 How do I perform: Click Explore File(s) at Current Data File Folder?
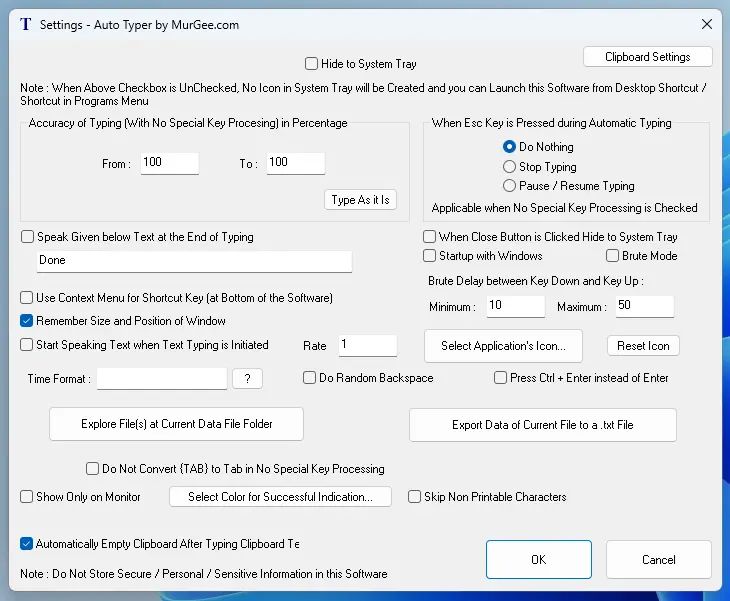pos(176,424)
